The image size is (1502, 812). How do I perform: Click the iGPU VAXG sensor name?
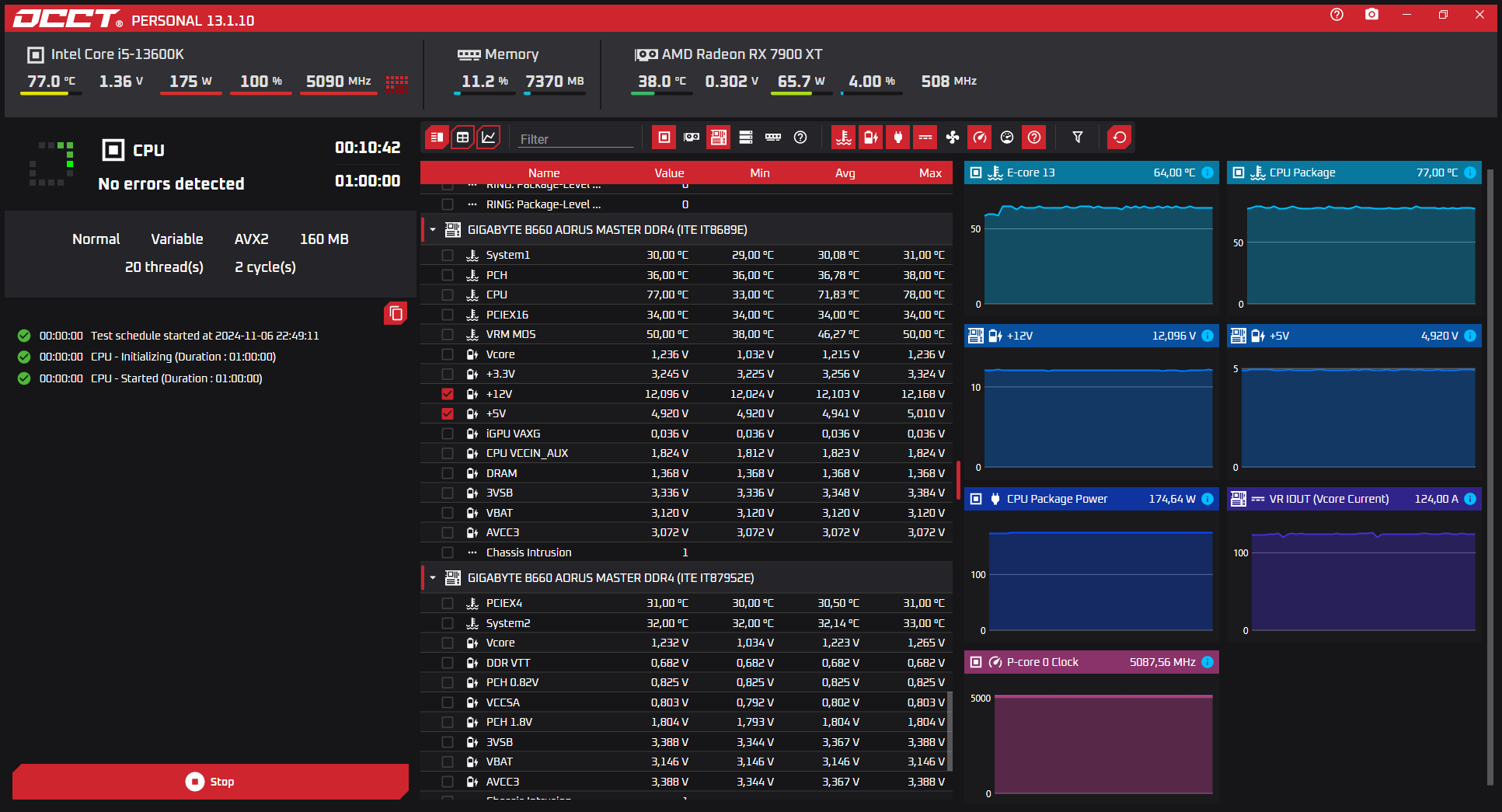(x=513, y=434)
